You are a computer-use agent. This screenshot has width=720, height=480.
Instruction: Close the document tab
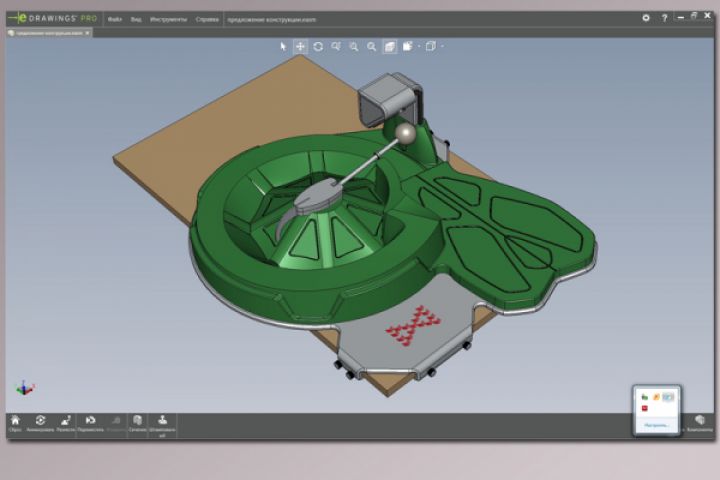[87, 33]
